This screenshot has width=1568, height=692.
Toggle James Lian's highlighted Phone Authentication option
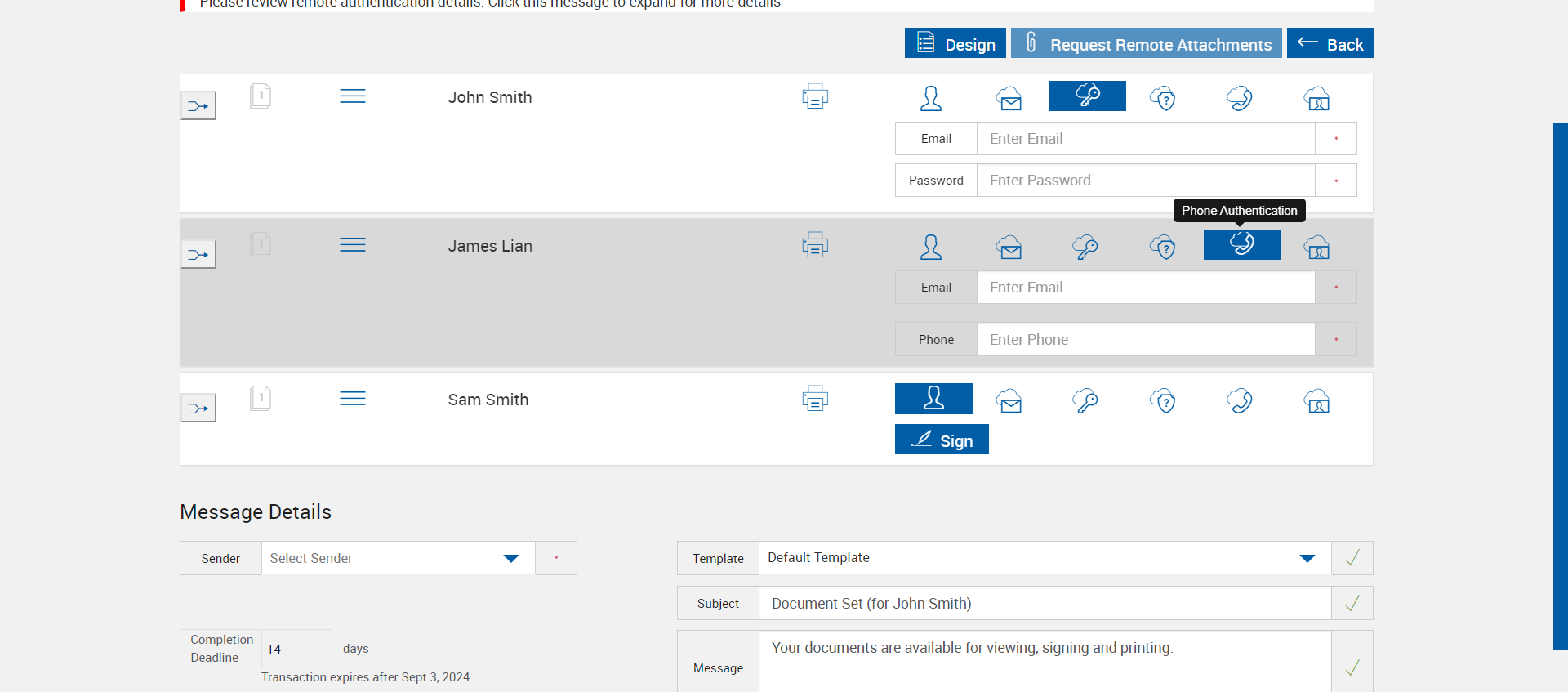point(1241,244)
